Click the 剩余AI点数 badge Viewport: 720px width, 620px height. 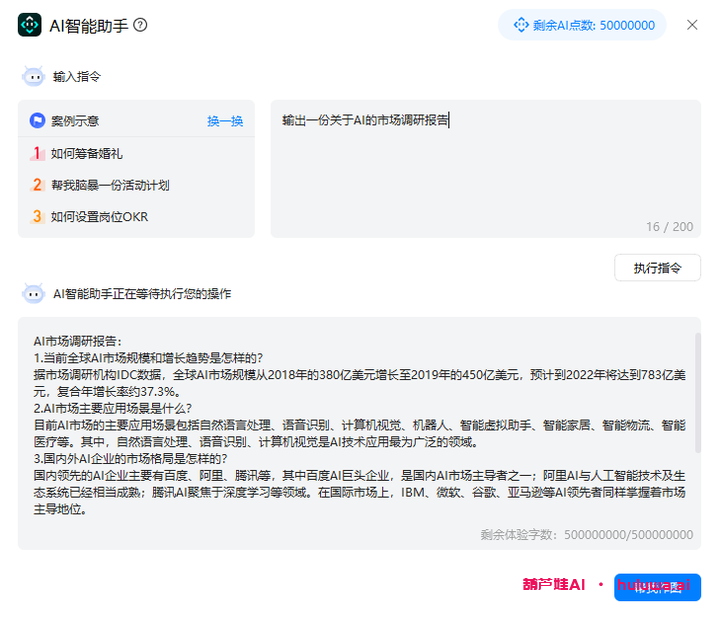(x=582, y=25)
